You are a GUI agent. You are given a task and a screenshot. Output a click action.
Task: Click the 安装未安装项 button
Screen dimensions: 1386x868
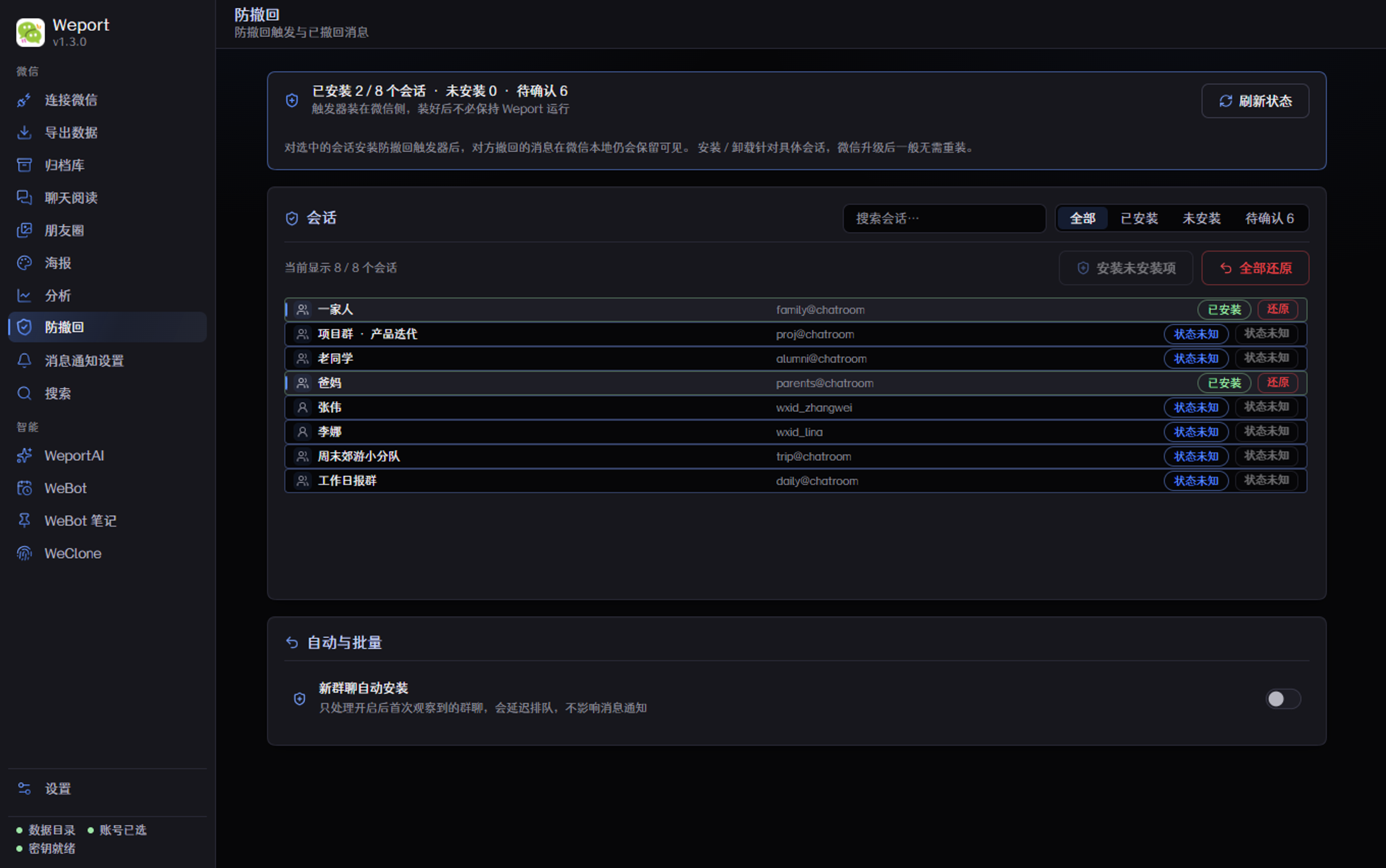coord(1126,268)
